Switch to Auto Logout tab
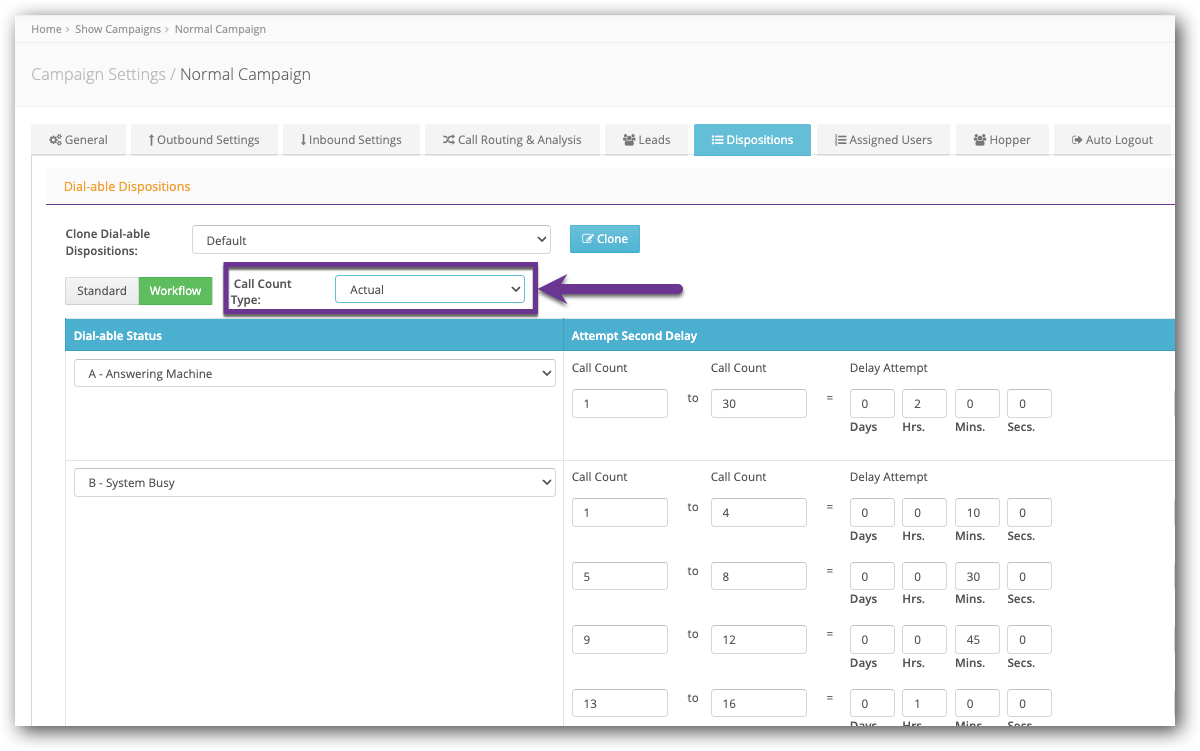This screenshot has height=751, width=1200. [1111, 140]
